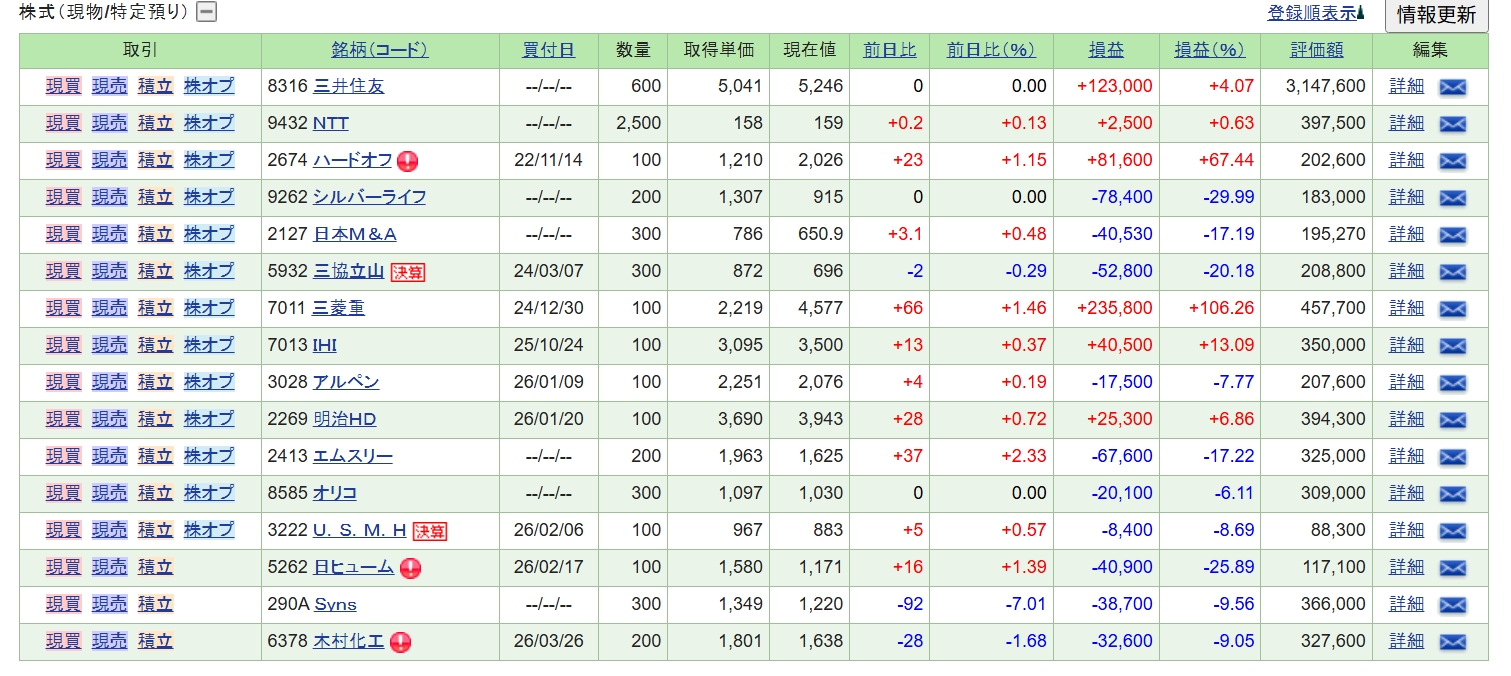Click the red alert icon beside 木村化工
Screen dimensions: 1511x676
click(x=401, y=642)
